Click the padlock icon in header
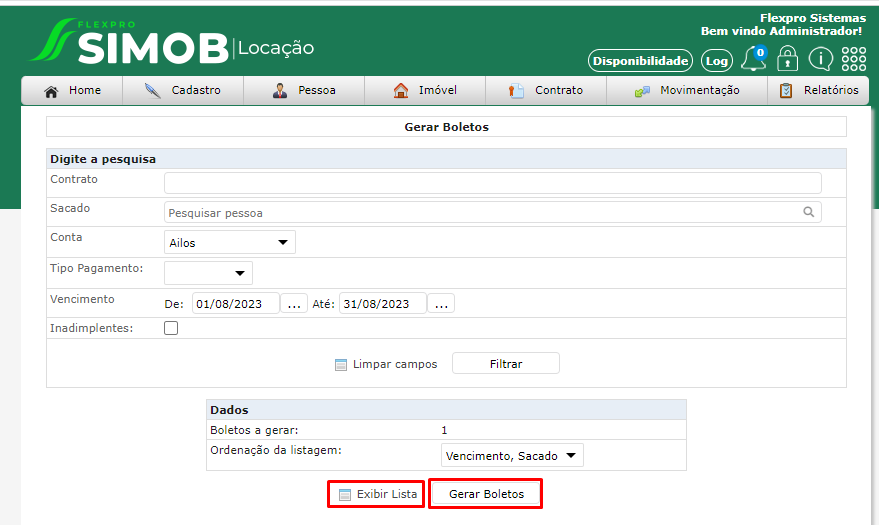The height and width of the screenshot is (525, 879). (x=787, y=58)
